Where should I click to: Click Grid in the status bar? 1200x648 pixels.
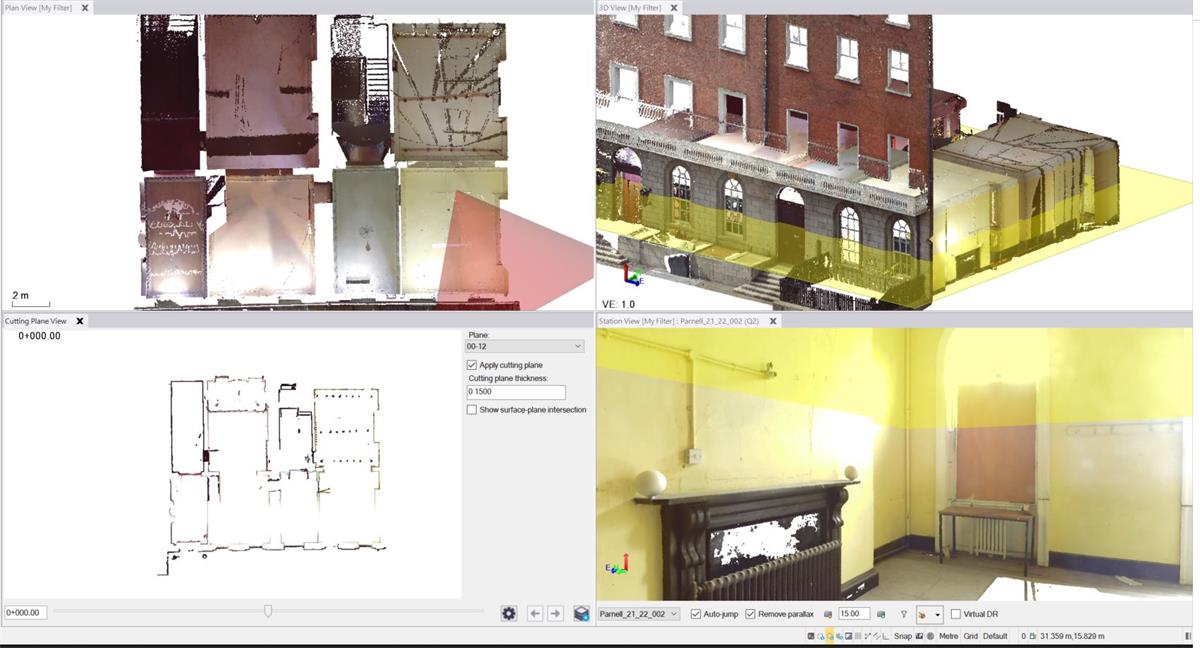(x=970, y=636)
